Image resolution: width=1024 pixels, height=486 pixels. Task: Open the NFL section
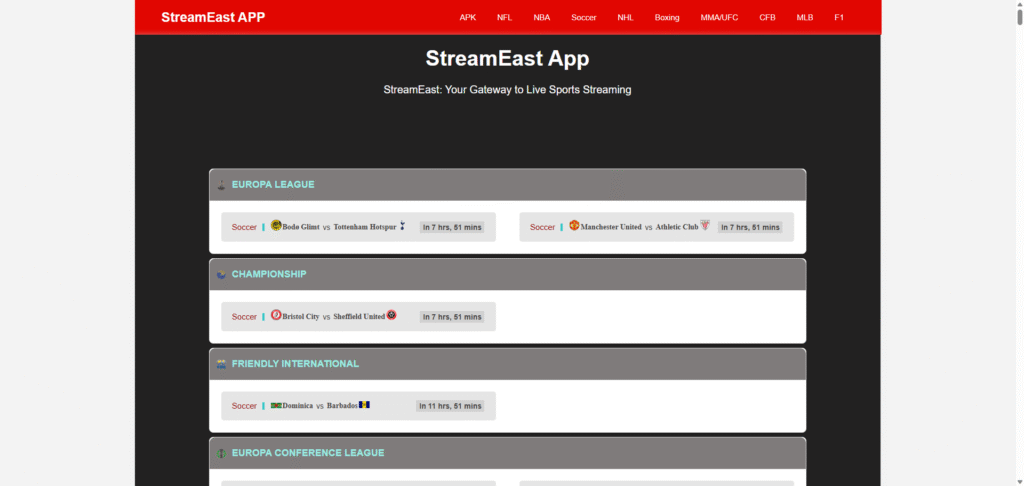[504, 18]
